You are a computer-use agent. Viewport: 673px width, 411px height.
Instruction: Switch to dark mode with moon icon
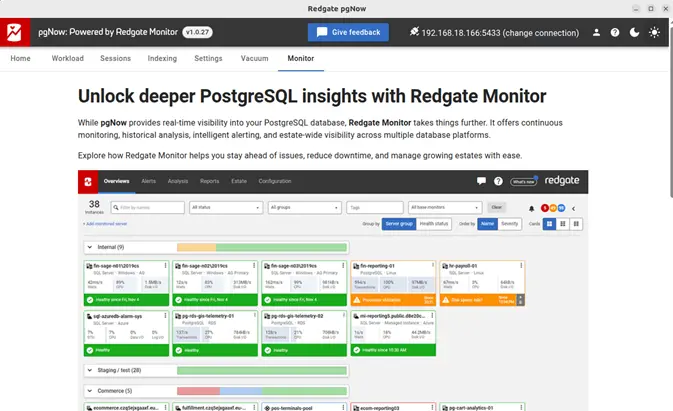click(x=635, y=32)
